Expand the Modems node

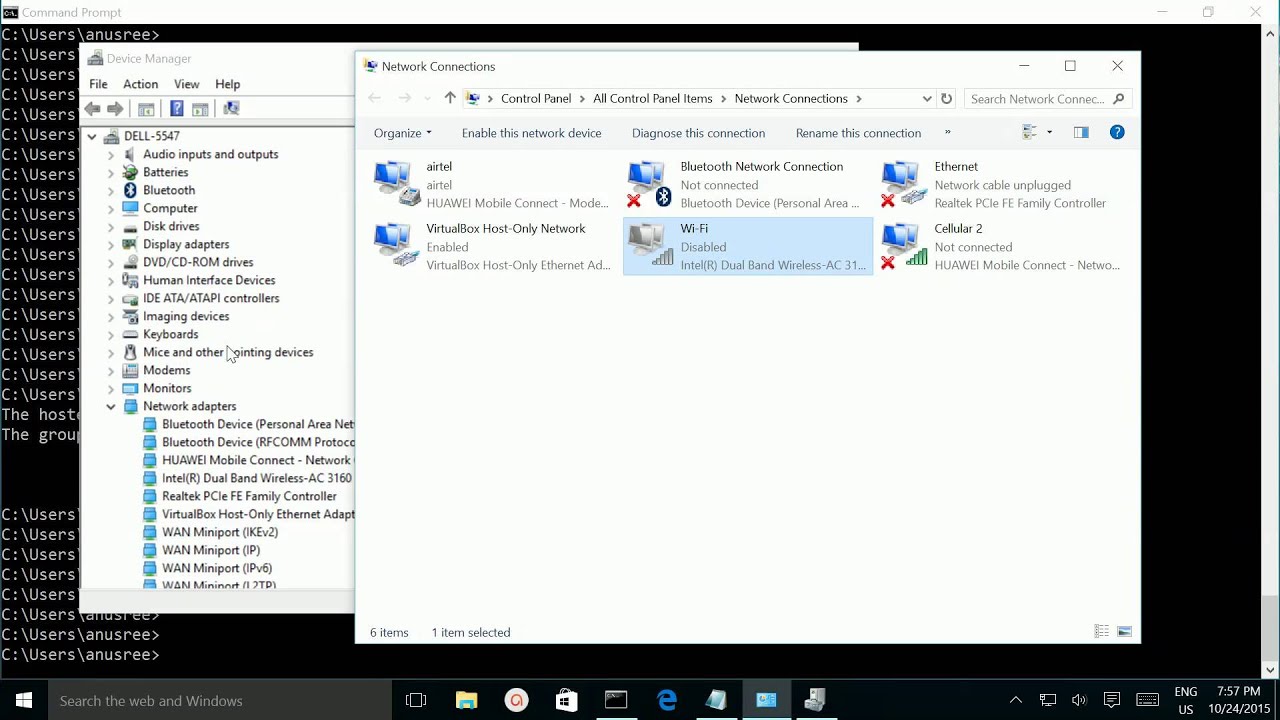click(111, 370)
